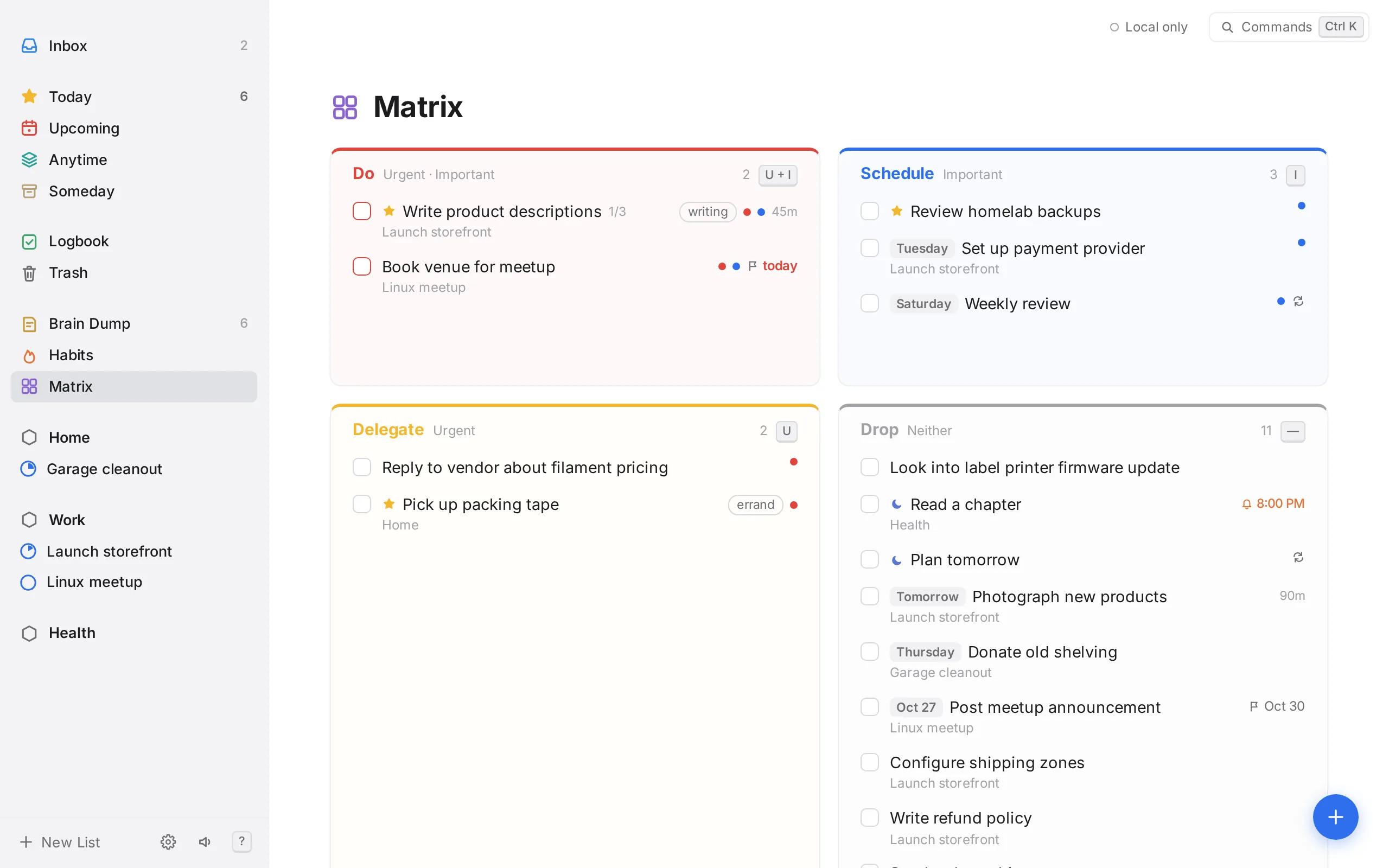
Task: Open the Garage cleanout project
Action: point(133,469)
